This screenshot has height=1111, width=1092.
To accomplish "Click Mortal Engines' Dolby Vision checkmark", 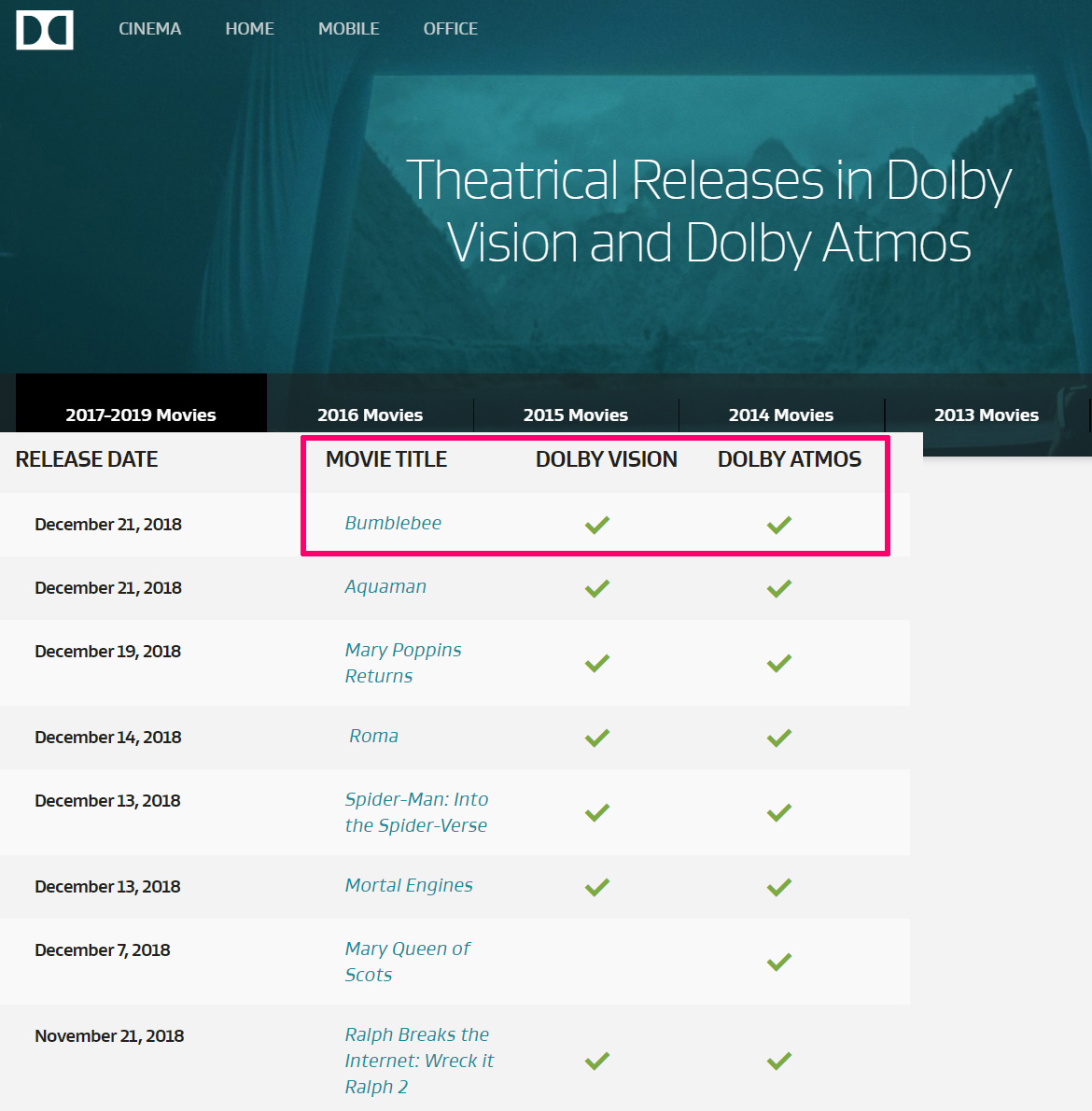I will point(597,887).
